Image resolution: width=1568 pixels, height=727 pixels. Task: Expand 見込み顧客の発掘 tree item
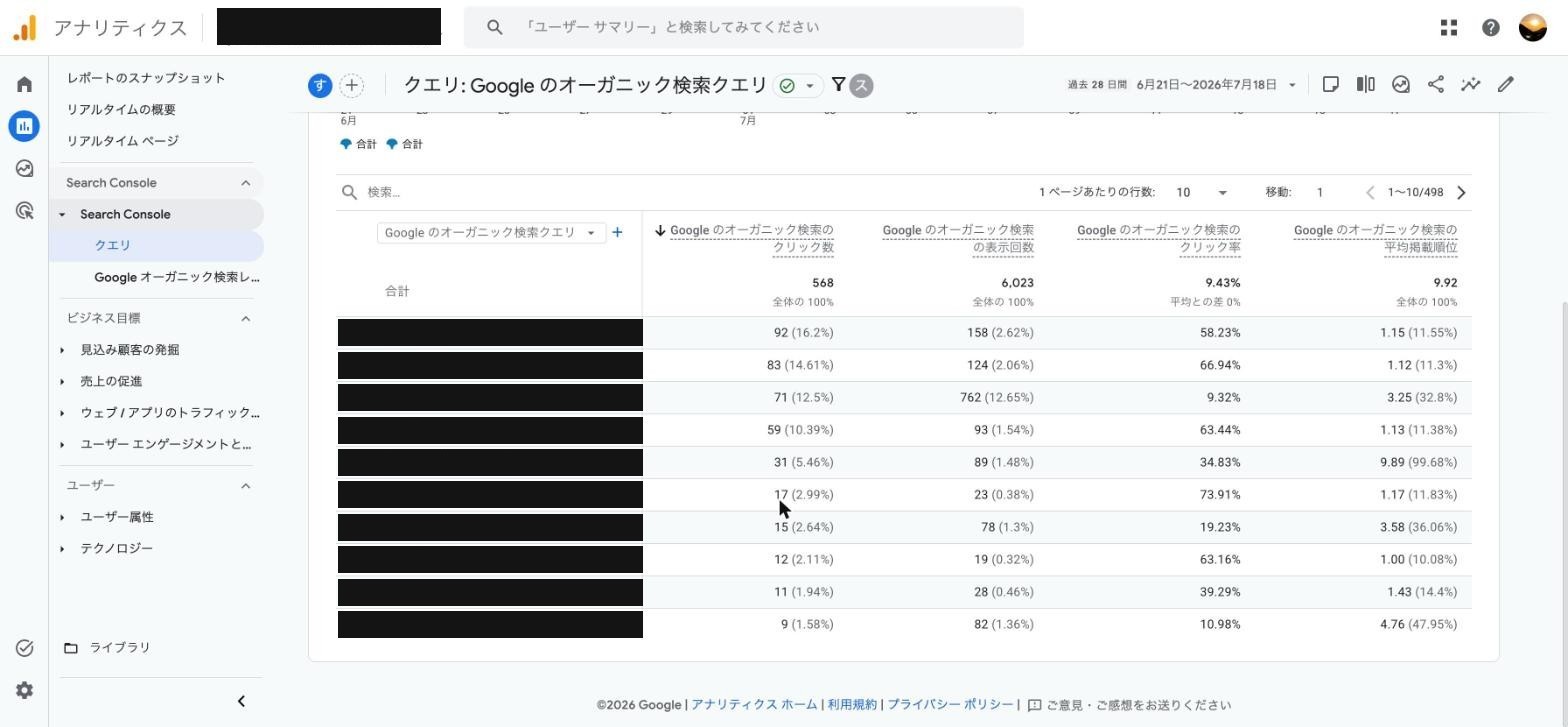point(62,350)
